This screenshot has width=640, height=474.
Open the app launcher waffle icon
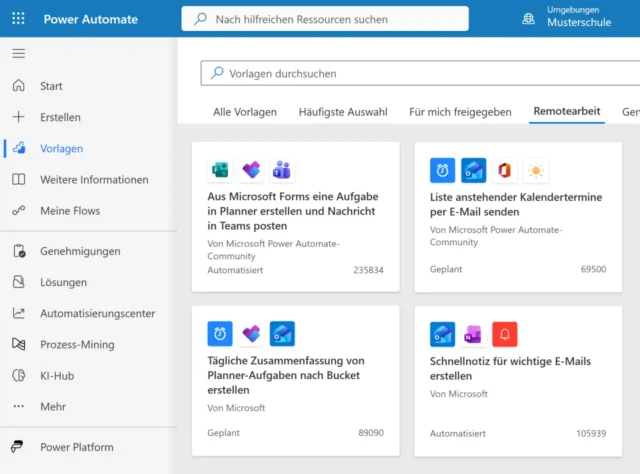tap(18, 19)
